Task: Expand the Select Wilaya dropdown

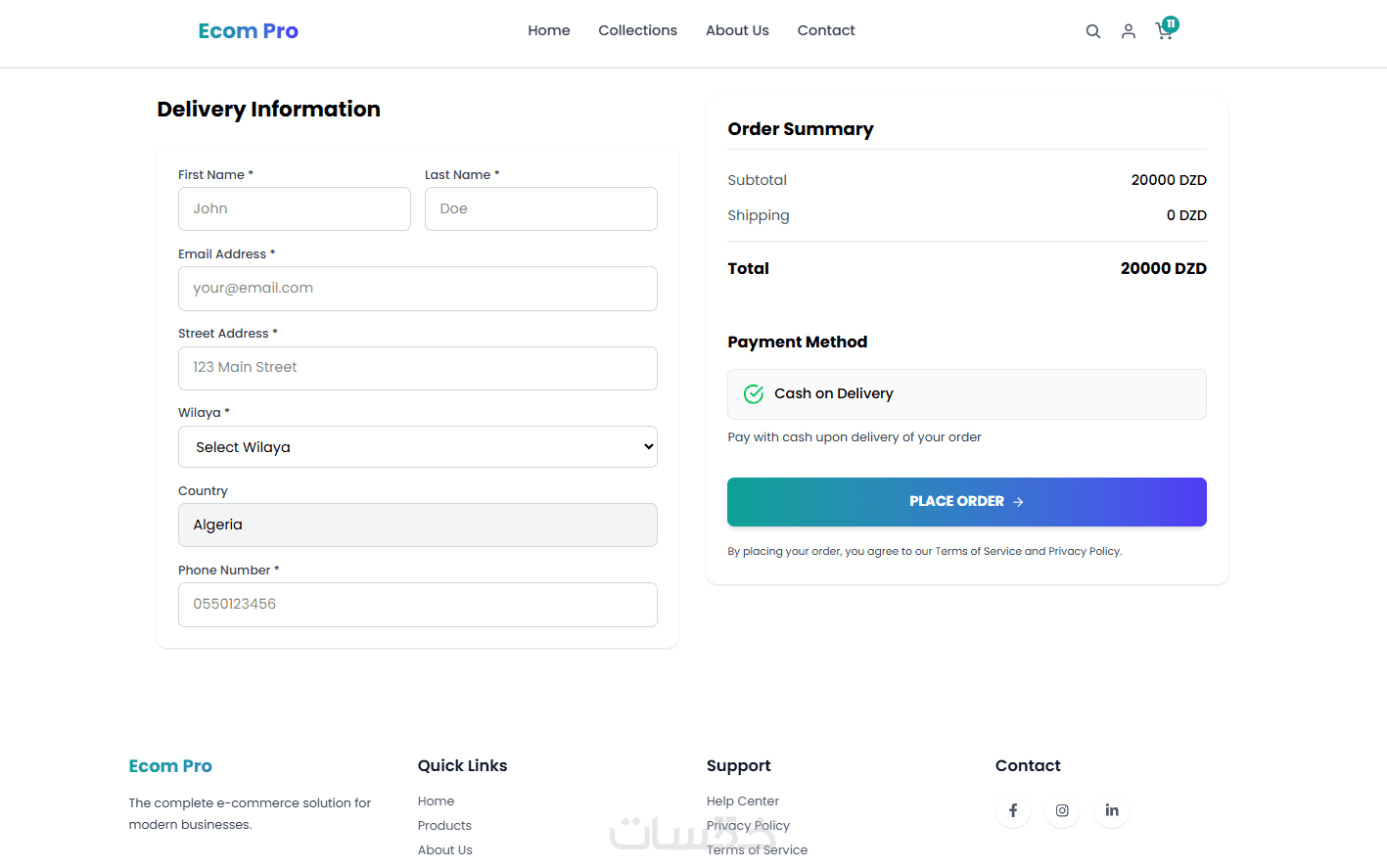Action: pyautogui.click(x=417, y=447)
